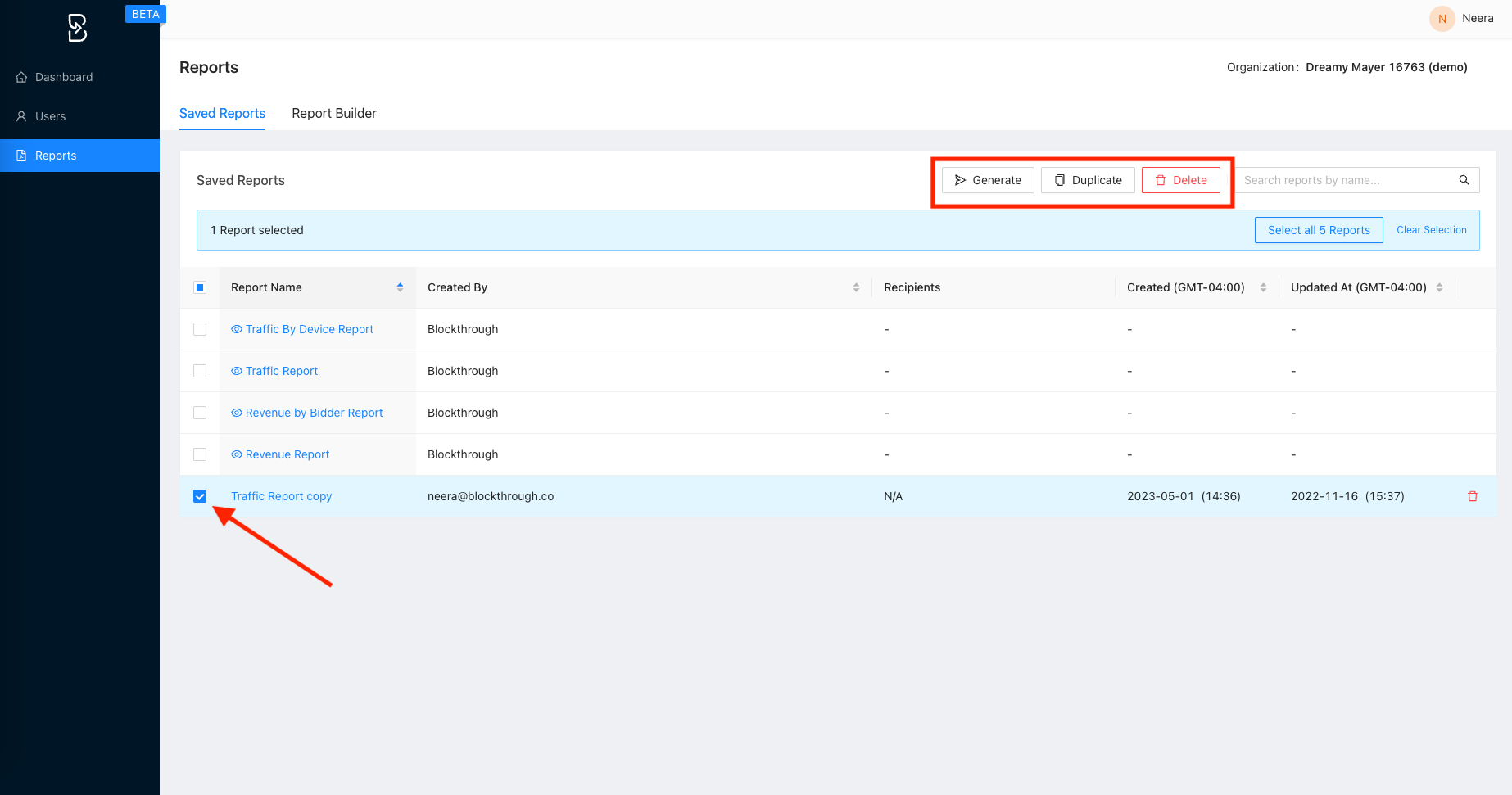The height and width of the screenshot is (795, 1512).
Task: Click the organization name Dreamy Mayer 16763 (demo)
Action: (x=1387, y=67)
